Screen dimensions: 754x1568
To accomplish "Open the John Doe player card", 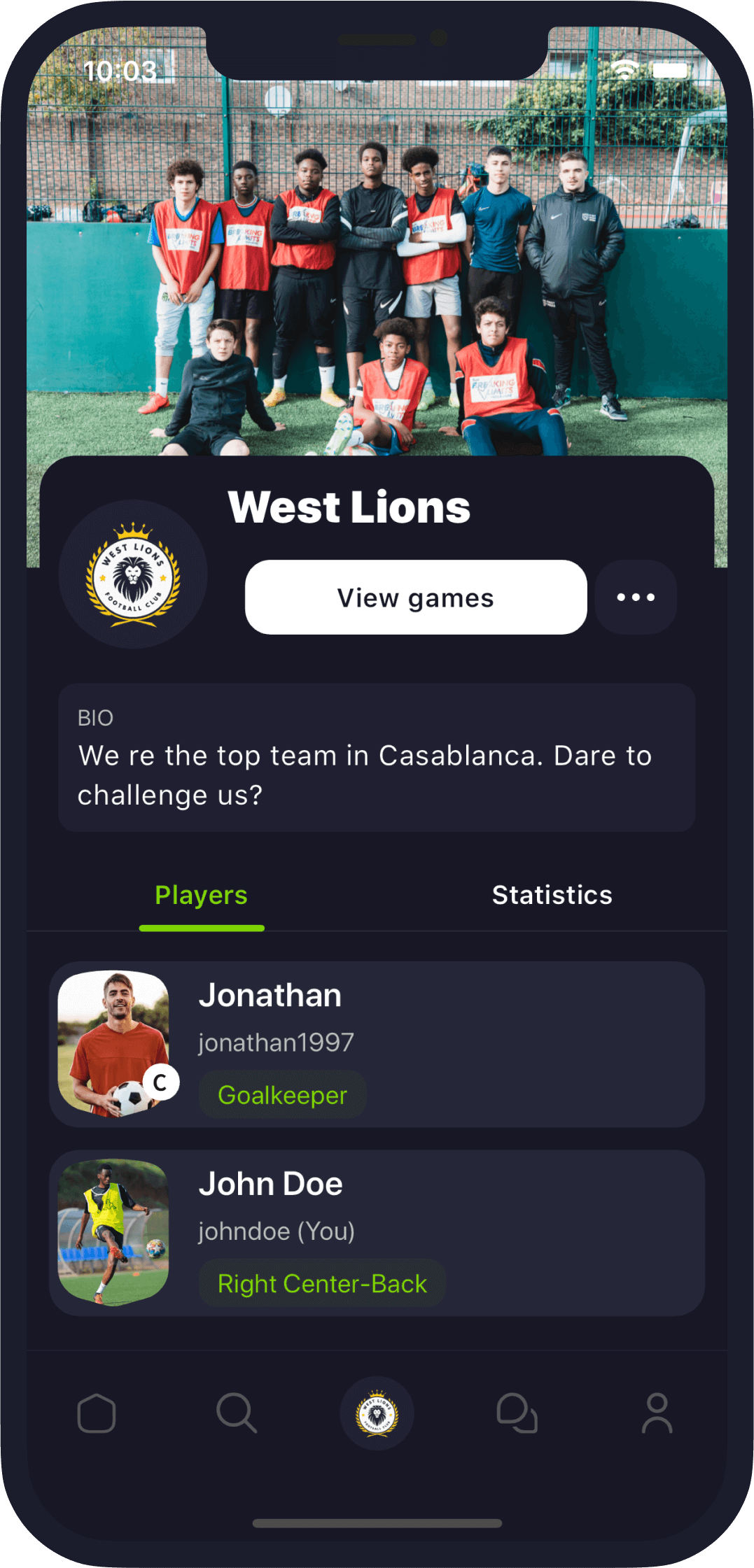I will pos(377,1233).
